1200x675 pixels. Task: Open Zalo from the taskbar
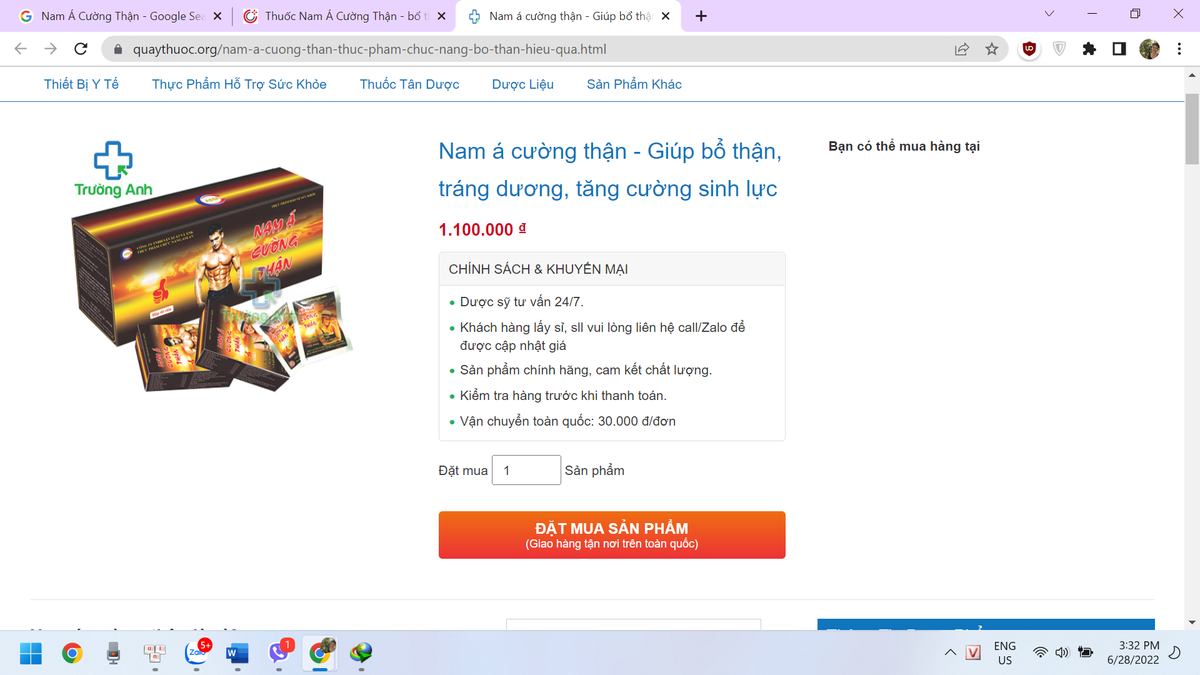[197, 654]
